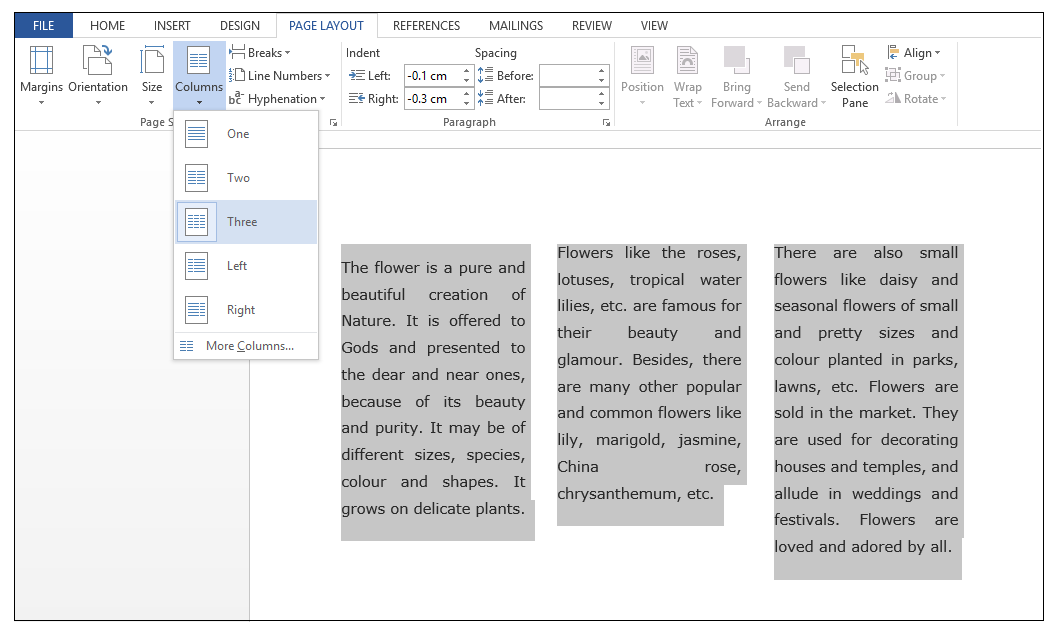Click the More Columns icon
1056x634 pixels.
pyautogui.click(x=187, y=346)
